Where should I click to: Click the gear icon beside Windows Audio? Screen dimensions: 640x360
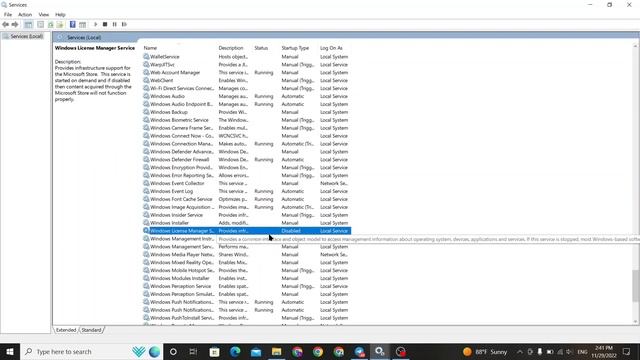click(146, 96)
